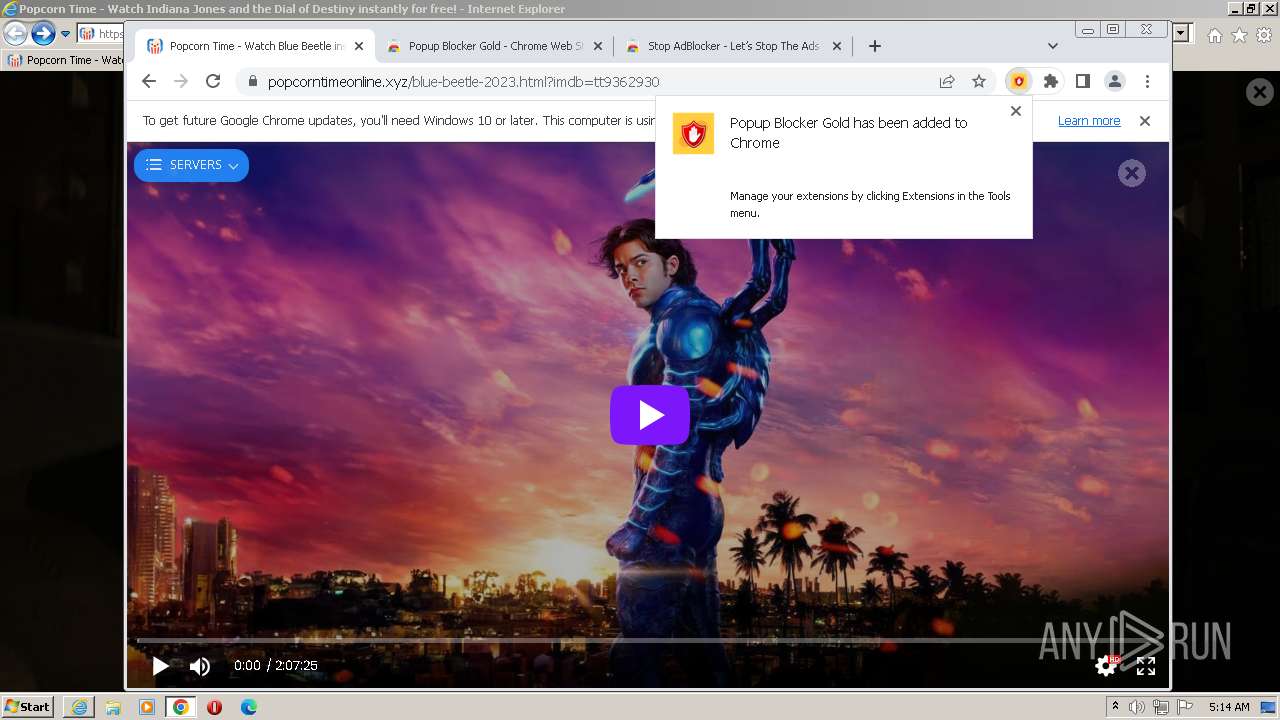Click Popup Blocker Gold shield logo in popup

[x=693, y=133]
